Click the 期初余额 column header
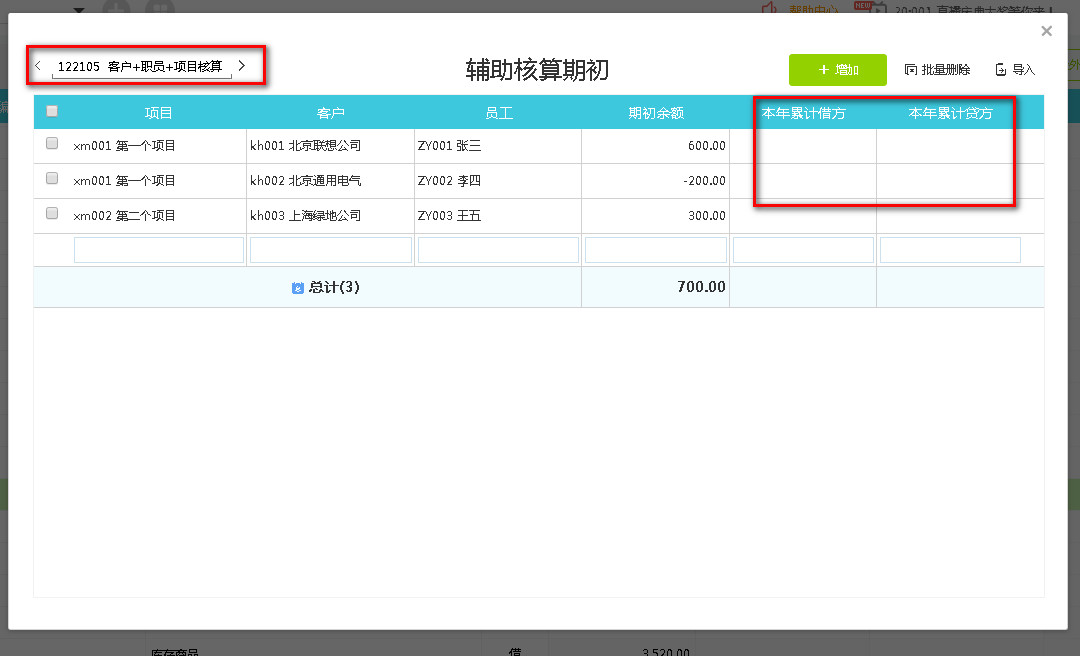1080x656 pixels. (x=655, y=113)
